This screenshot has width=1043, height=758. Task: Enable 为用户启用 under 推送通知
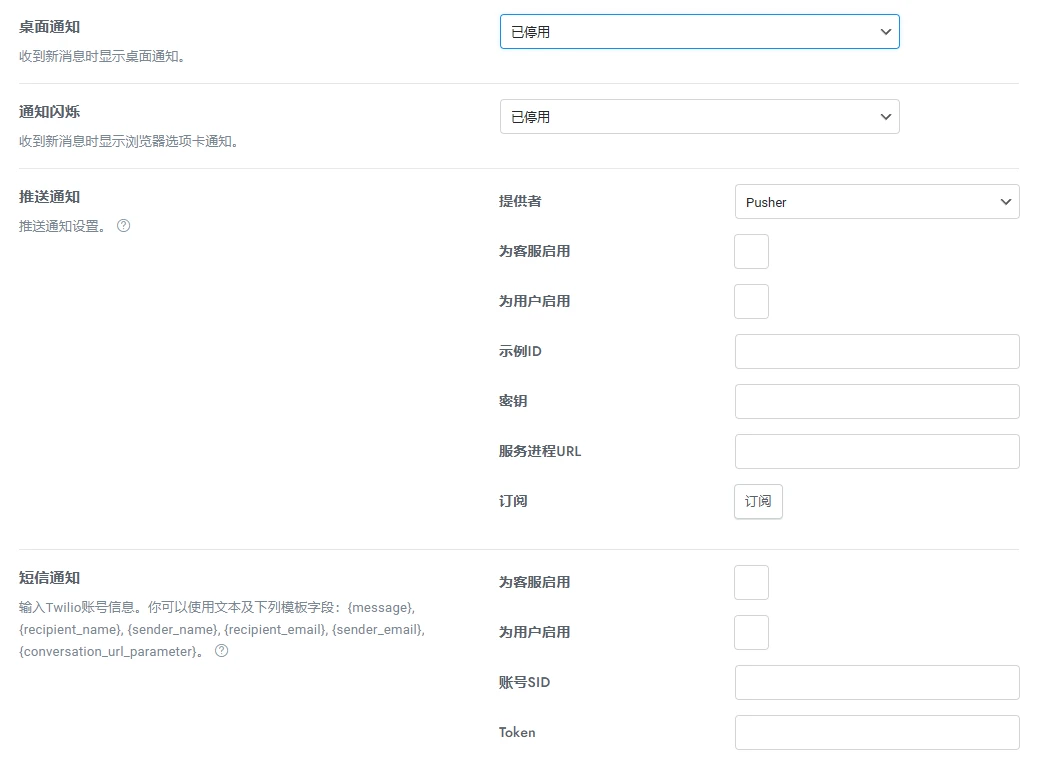click(x=751, y=301)
